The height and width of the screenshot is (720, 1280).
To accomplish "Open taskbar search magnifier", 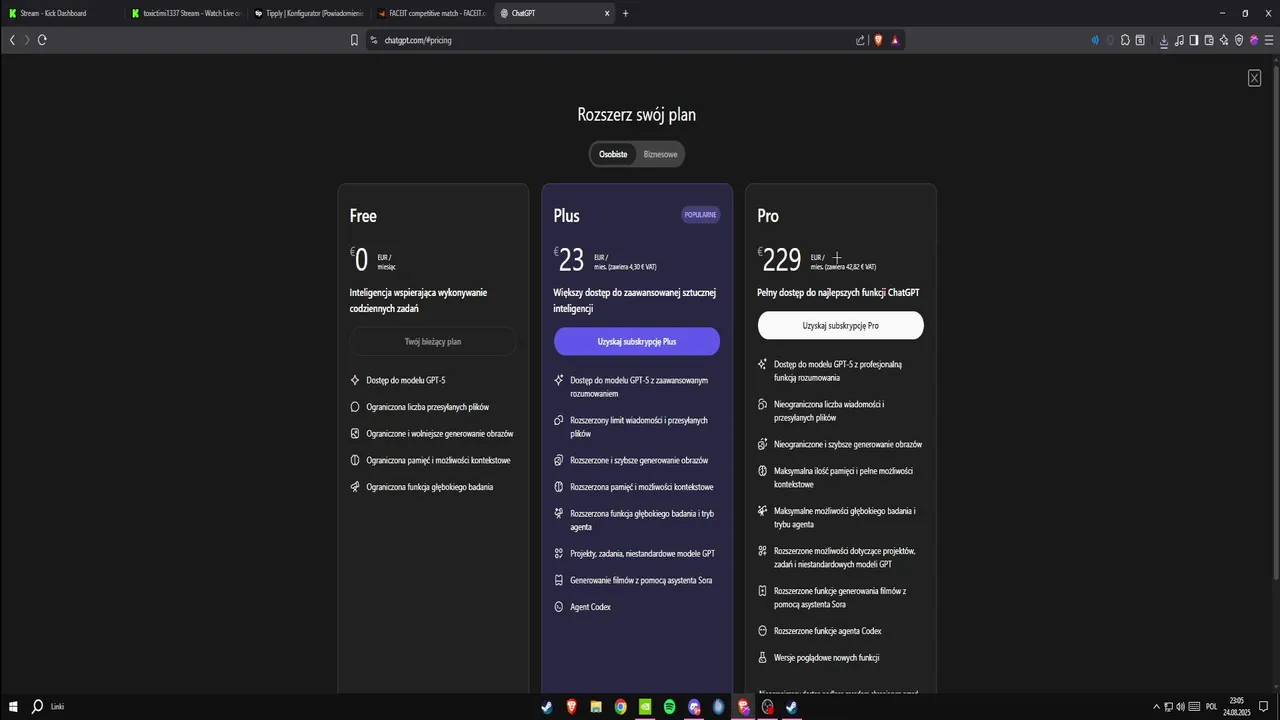I will click(x=37, y=706).
